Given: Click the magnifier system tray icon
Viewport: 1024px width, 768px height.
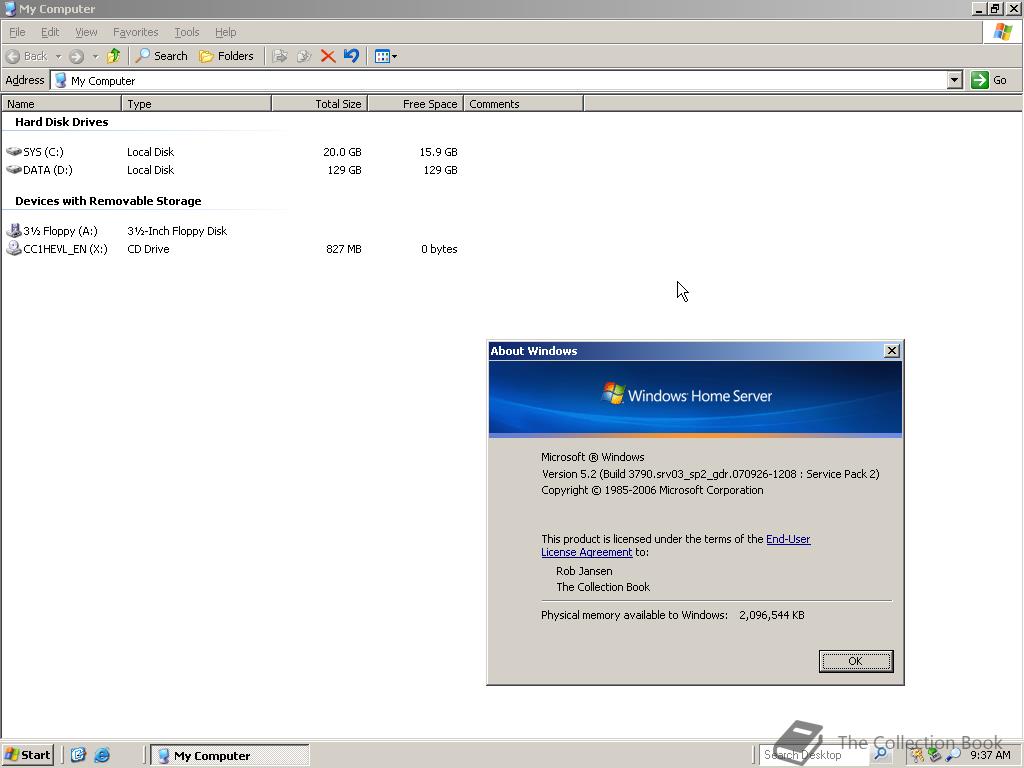Looking at the screenshot, I should pyautogui.click(x=952, y=755).
